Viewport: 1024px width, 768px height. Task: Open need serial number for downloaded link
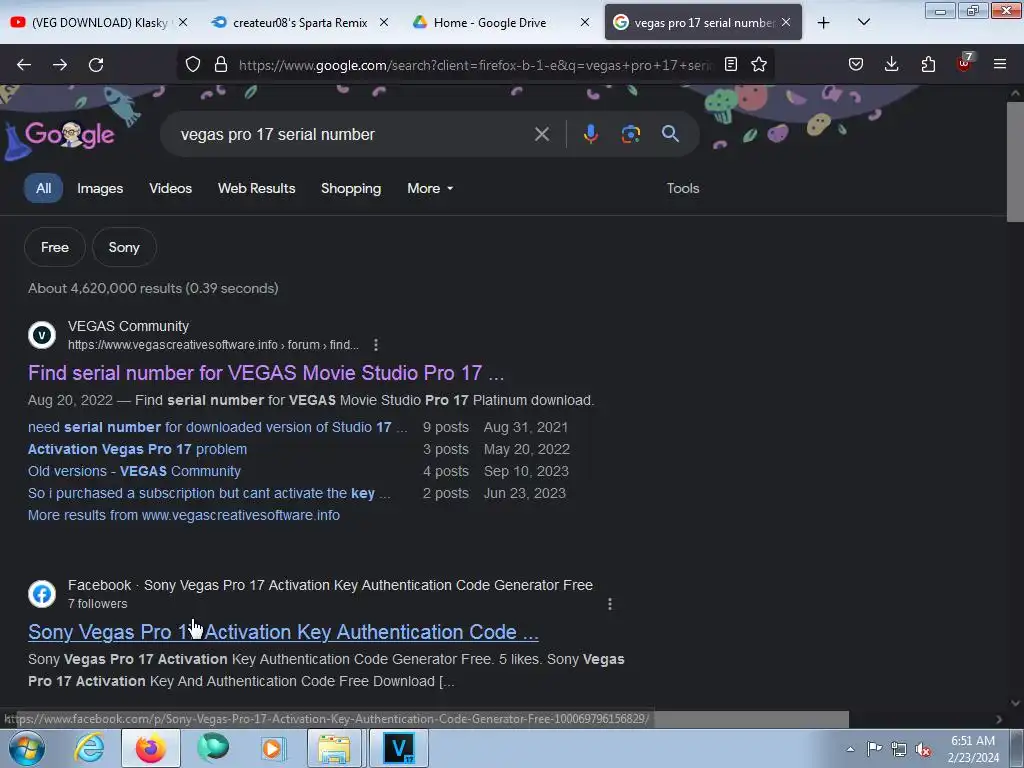click(x=217, y=427)
